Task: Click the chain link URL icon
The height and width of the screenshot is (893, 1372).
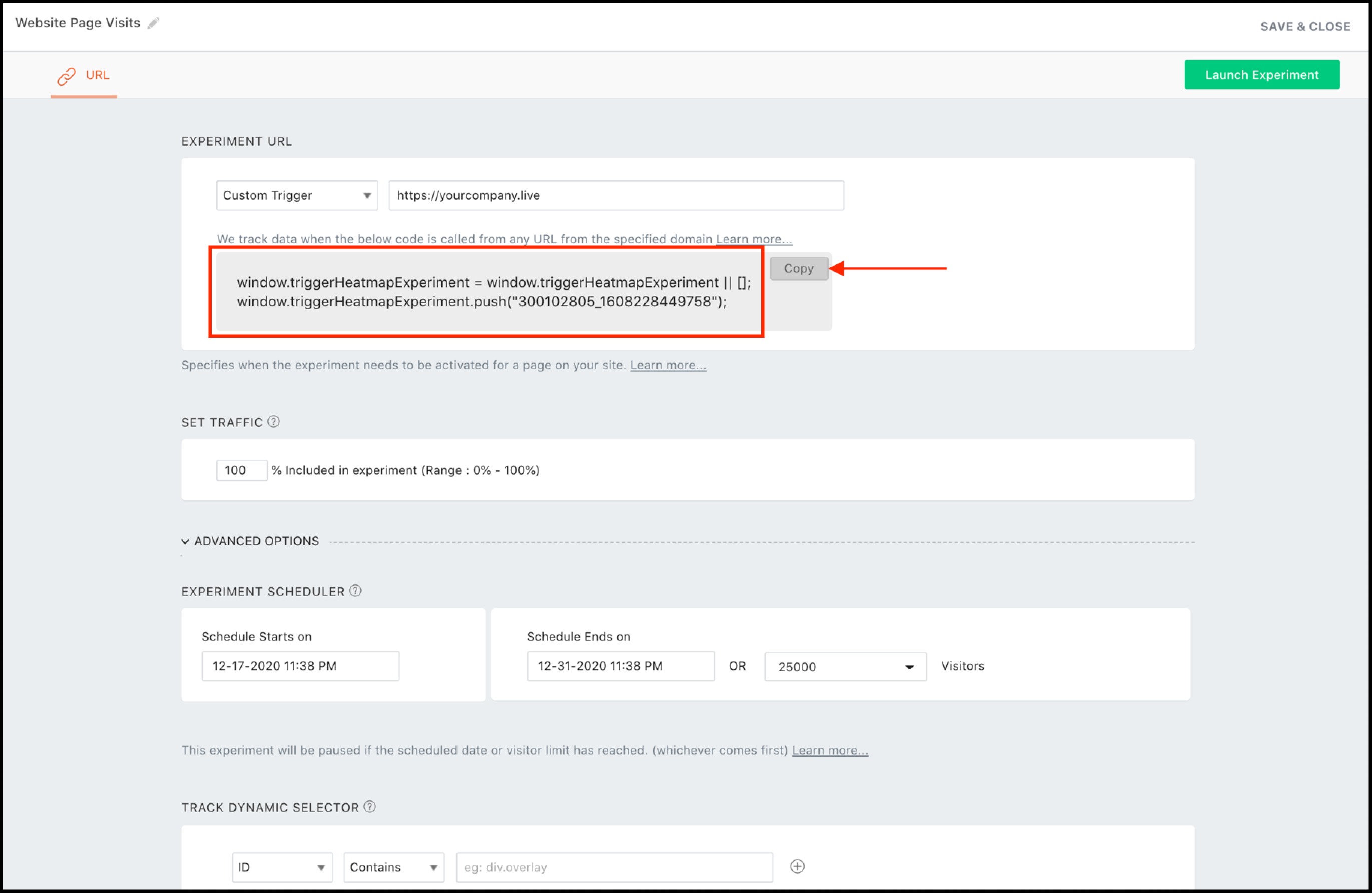Action: (66, 76)
